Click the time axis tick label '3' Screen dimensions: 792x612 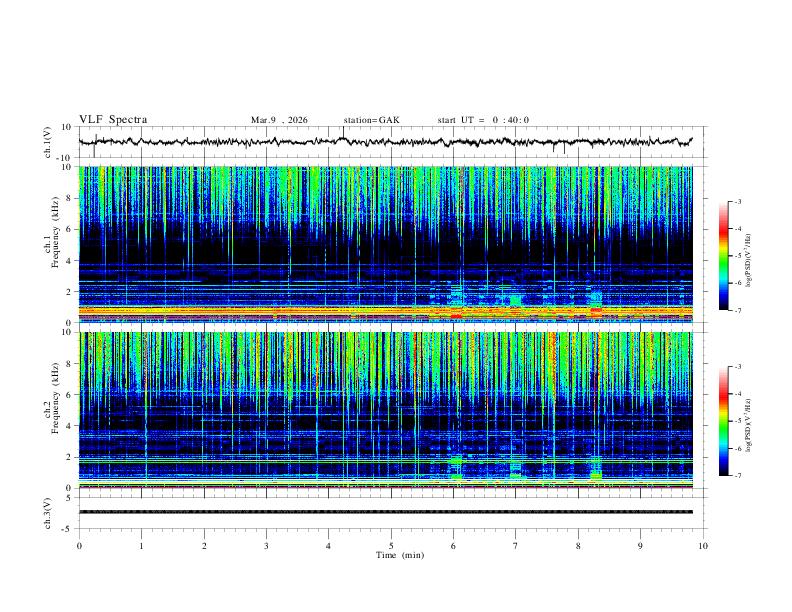coord(266,546)
